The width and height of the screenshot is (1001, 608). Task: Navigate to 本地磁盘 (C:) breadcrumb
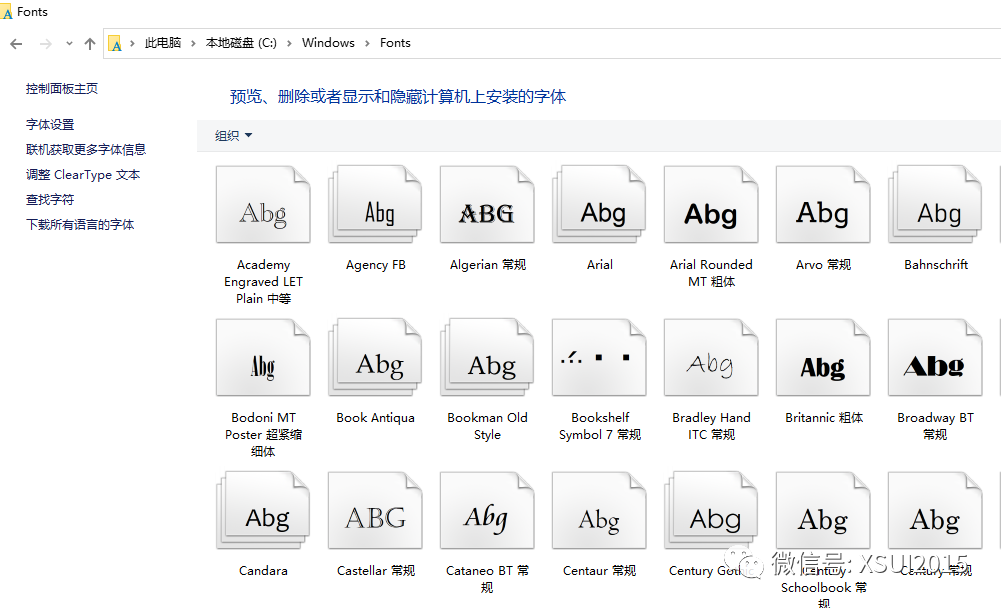241,43
